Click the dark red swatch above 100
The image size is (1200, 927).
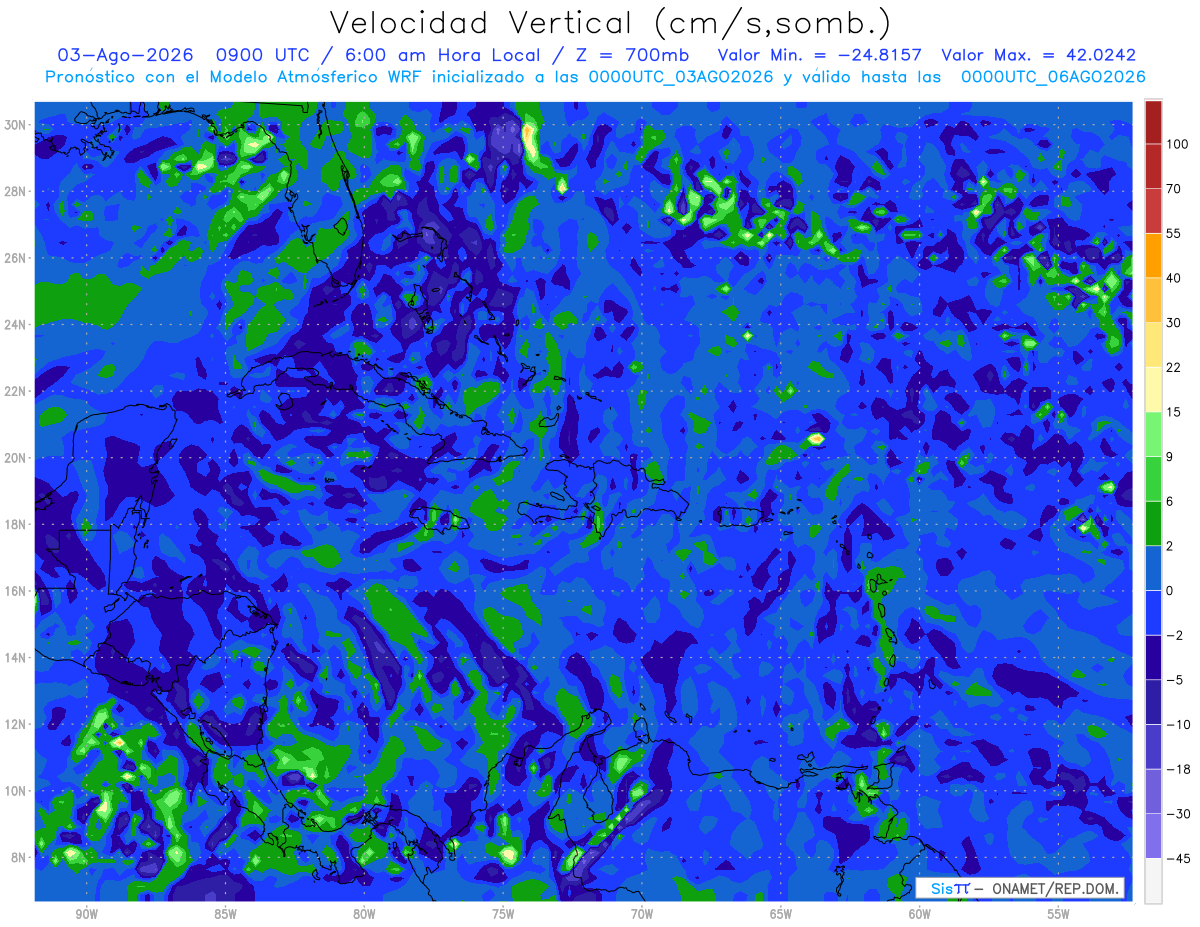[x=1153, y=122]
